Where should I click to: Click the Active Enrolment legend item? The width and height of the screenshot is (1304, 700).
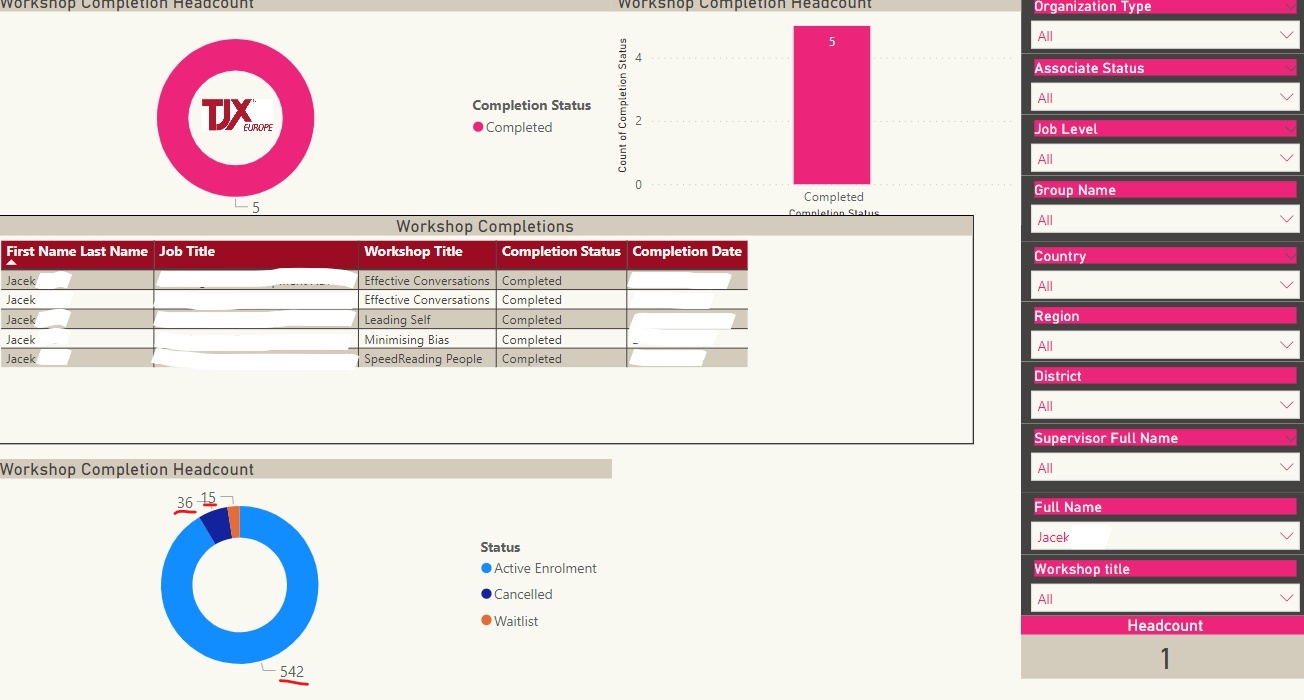[x=538, y=568]
